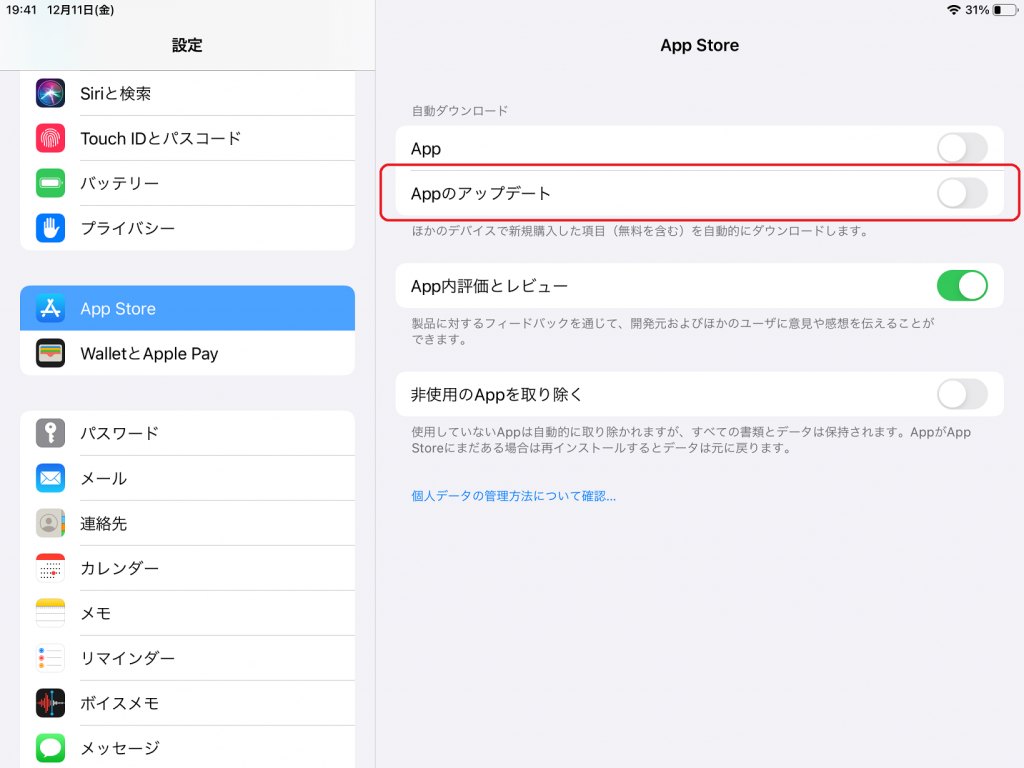Tap the 設定 sidebar title
This screenshot has width=1024, height=768.
187,45
